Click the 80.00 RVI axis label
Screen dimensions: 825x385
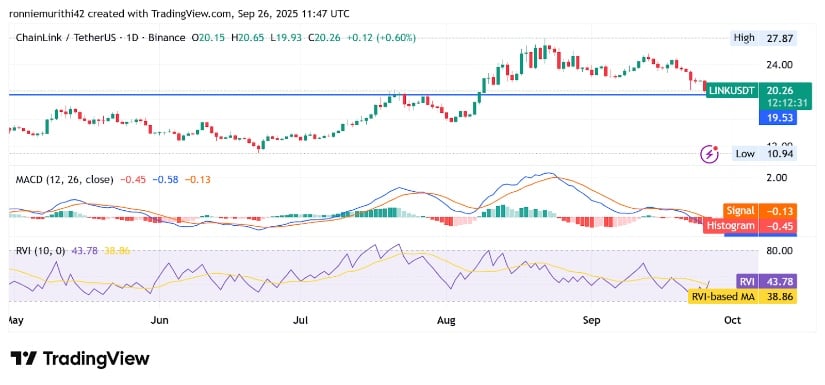click(780, 250)
